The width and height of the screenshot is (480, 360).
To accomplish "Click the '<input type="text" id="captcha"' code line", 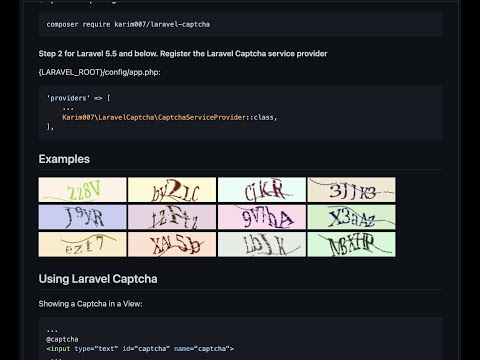I will [140, 349].
